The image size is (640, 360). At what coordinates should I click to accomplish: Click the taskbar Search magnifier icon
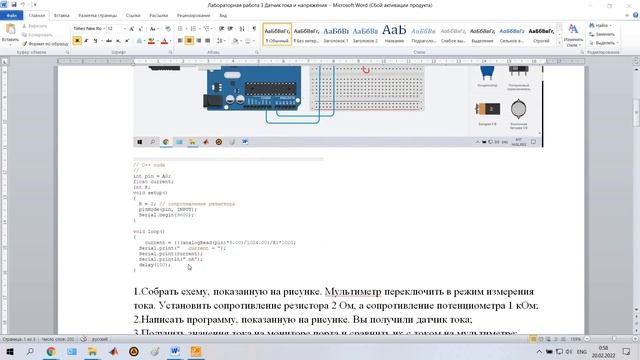tap(30, 351)
